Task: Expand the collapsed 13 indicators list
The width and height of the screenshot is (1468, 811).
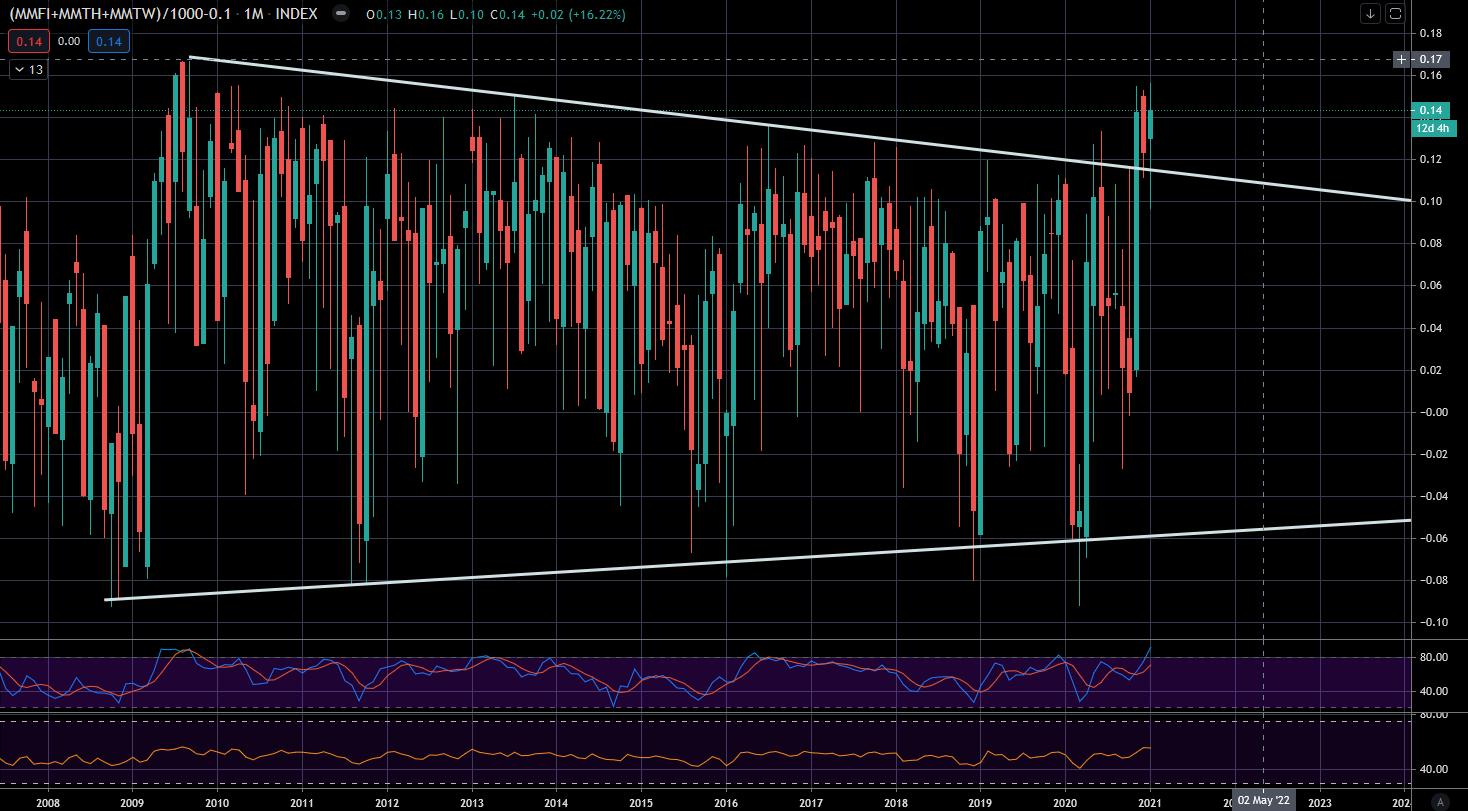Action: [28, 70]
